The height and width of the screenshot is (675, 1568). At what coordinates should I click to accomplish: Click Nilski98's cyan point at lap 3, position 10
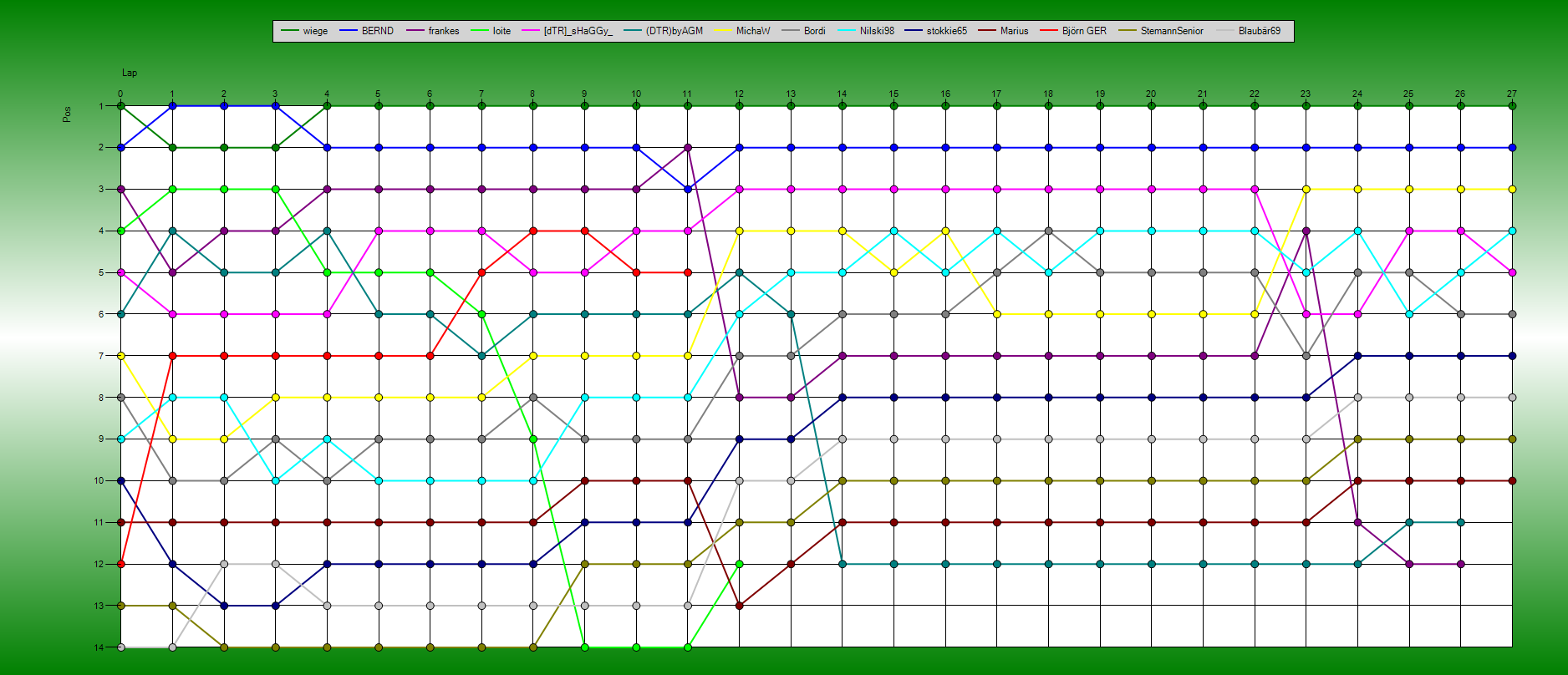(x=276, y=481)
